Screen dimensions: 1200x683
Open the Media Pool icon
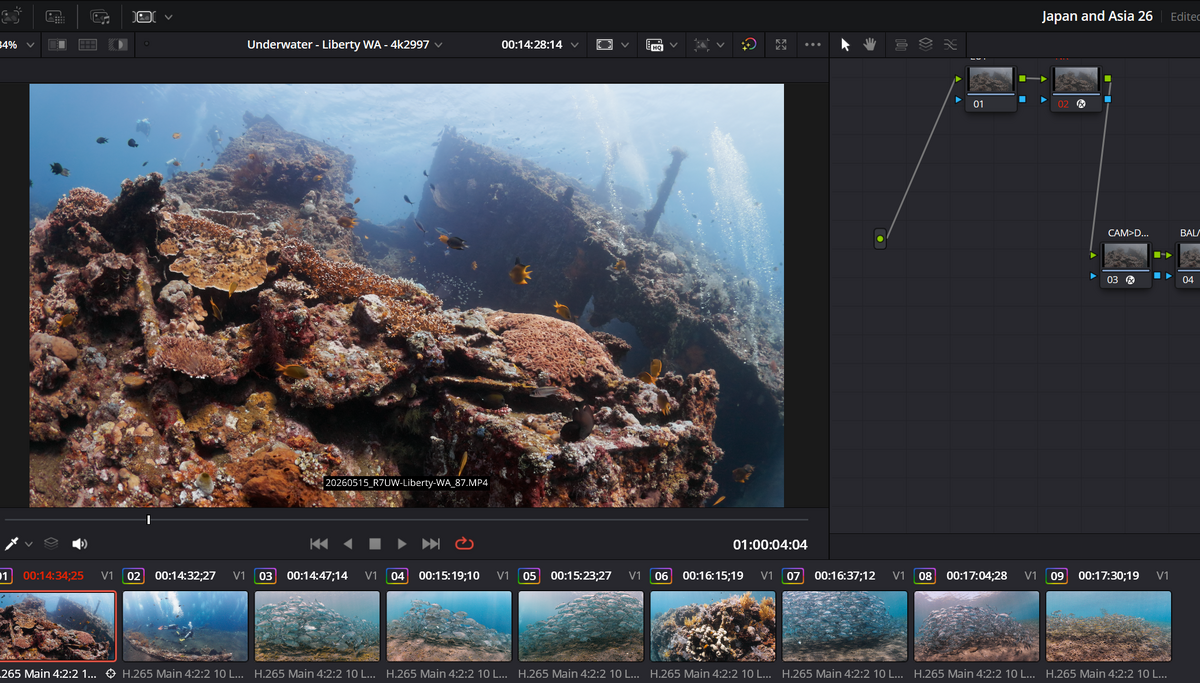(100, 16)
